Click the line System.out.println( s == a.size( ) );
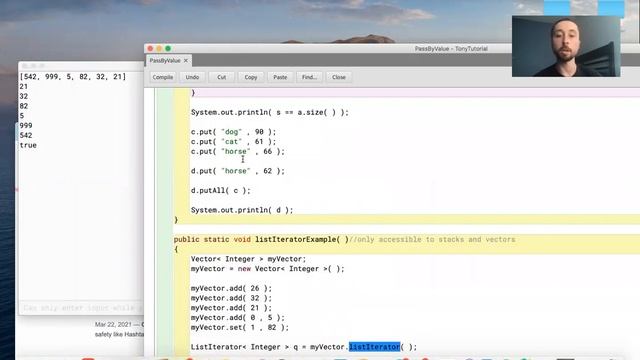 tap(270, 112)
